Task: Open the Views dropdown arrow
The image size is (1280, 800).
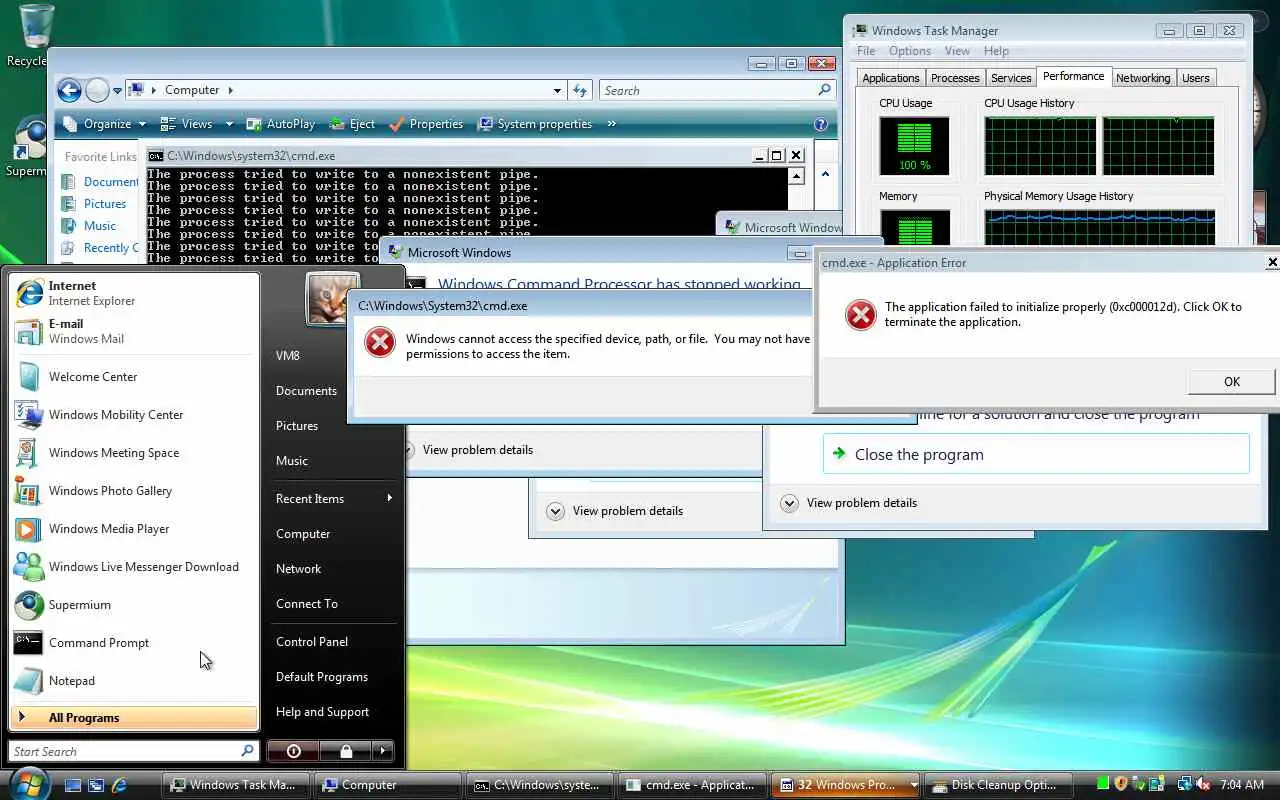Action: point(229,124)
